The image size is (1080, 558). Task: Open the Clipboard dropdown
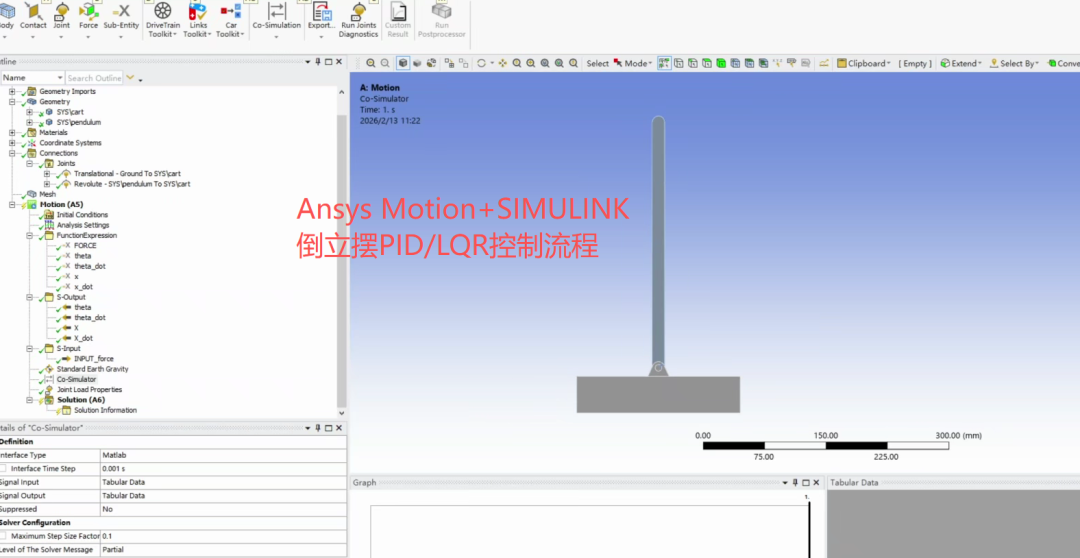[864, 63]
